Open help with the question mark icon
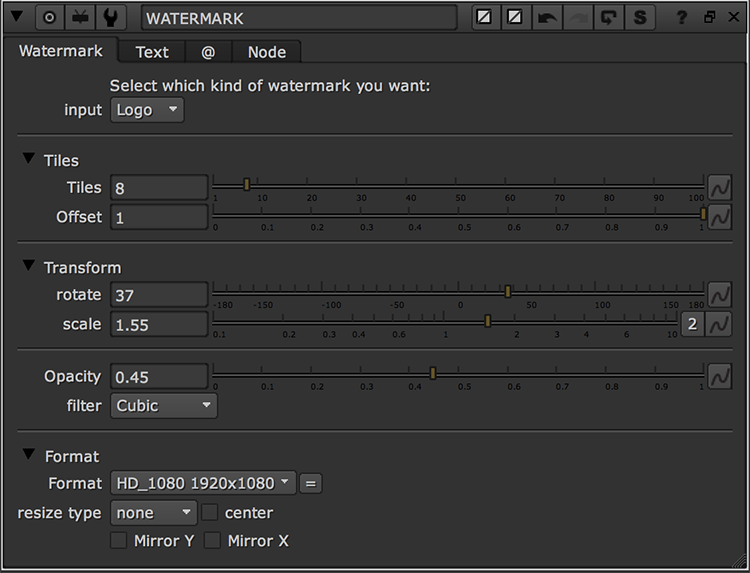750x573 pixels. (682, 18)
